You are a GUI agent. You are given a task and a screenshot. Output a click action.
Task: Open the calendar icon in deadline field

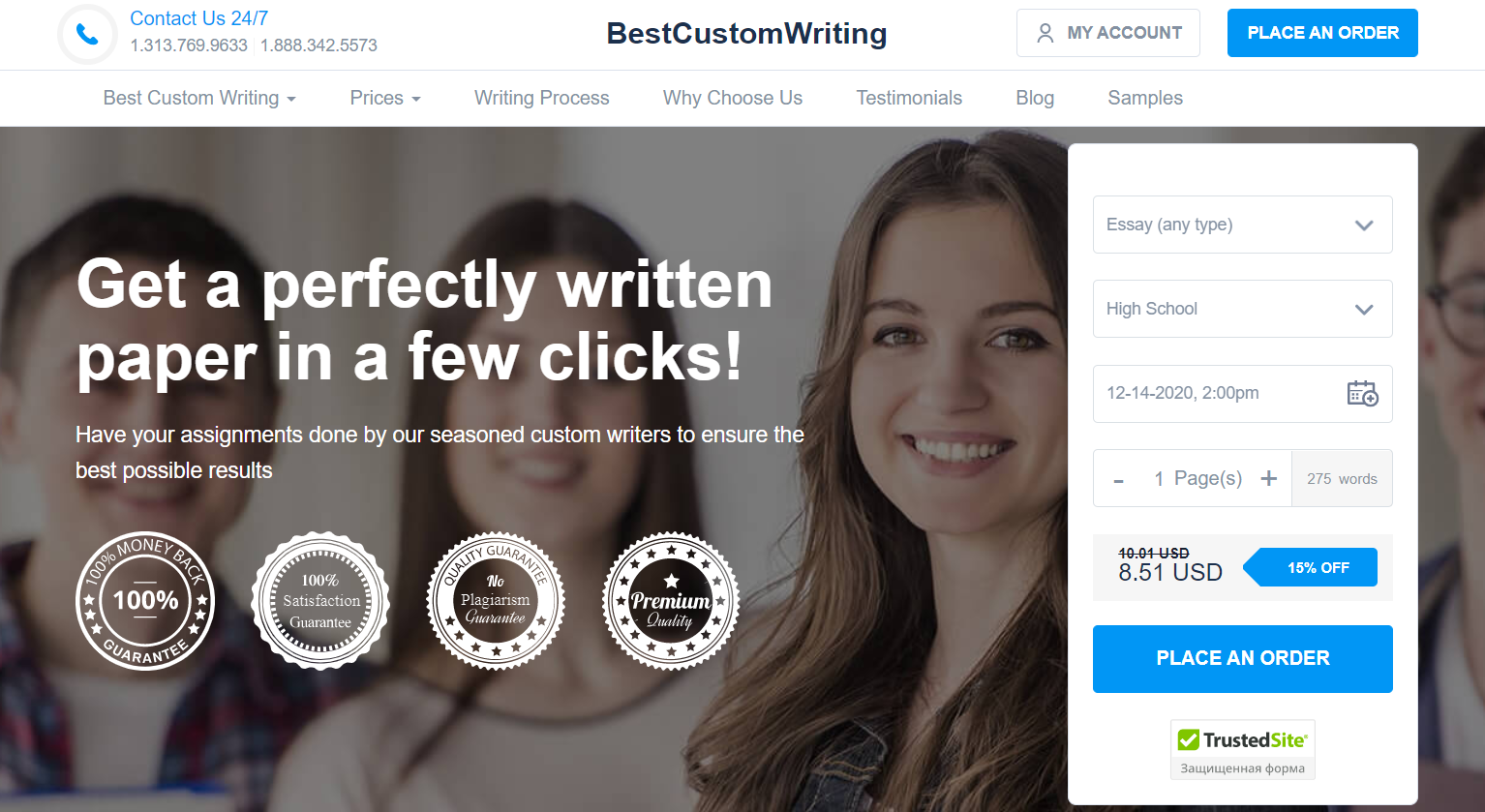point(1362,393)
